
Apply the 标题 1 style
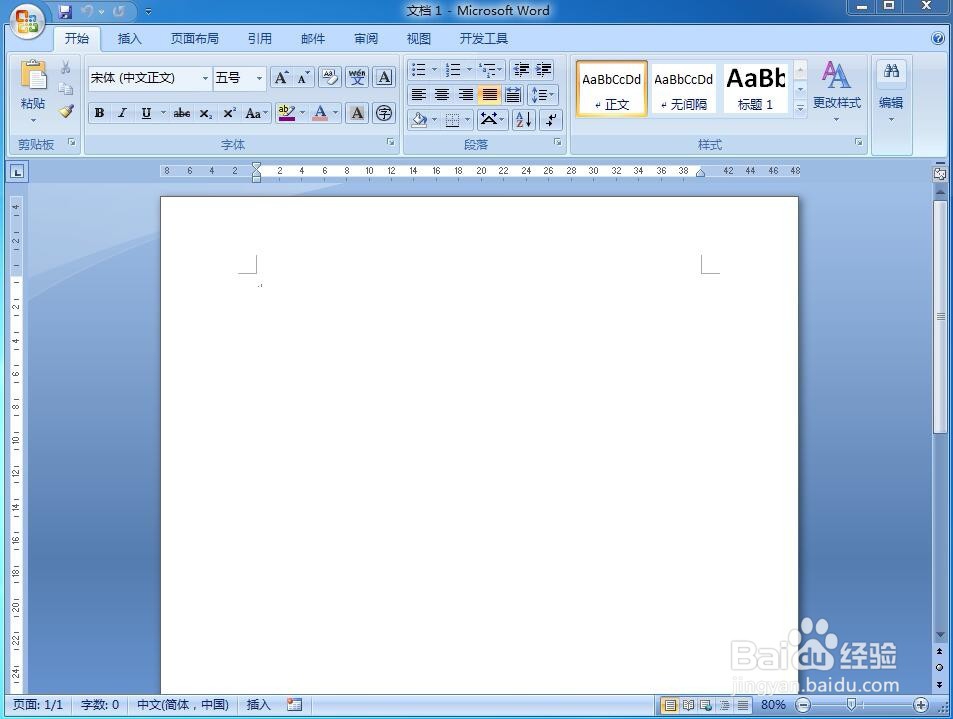coord(755,89)
